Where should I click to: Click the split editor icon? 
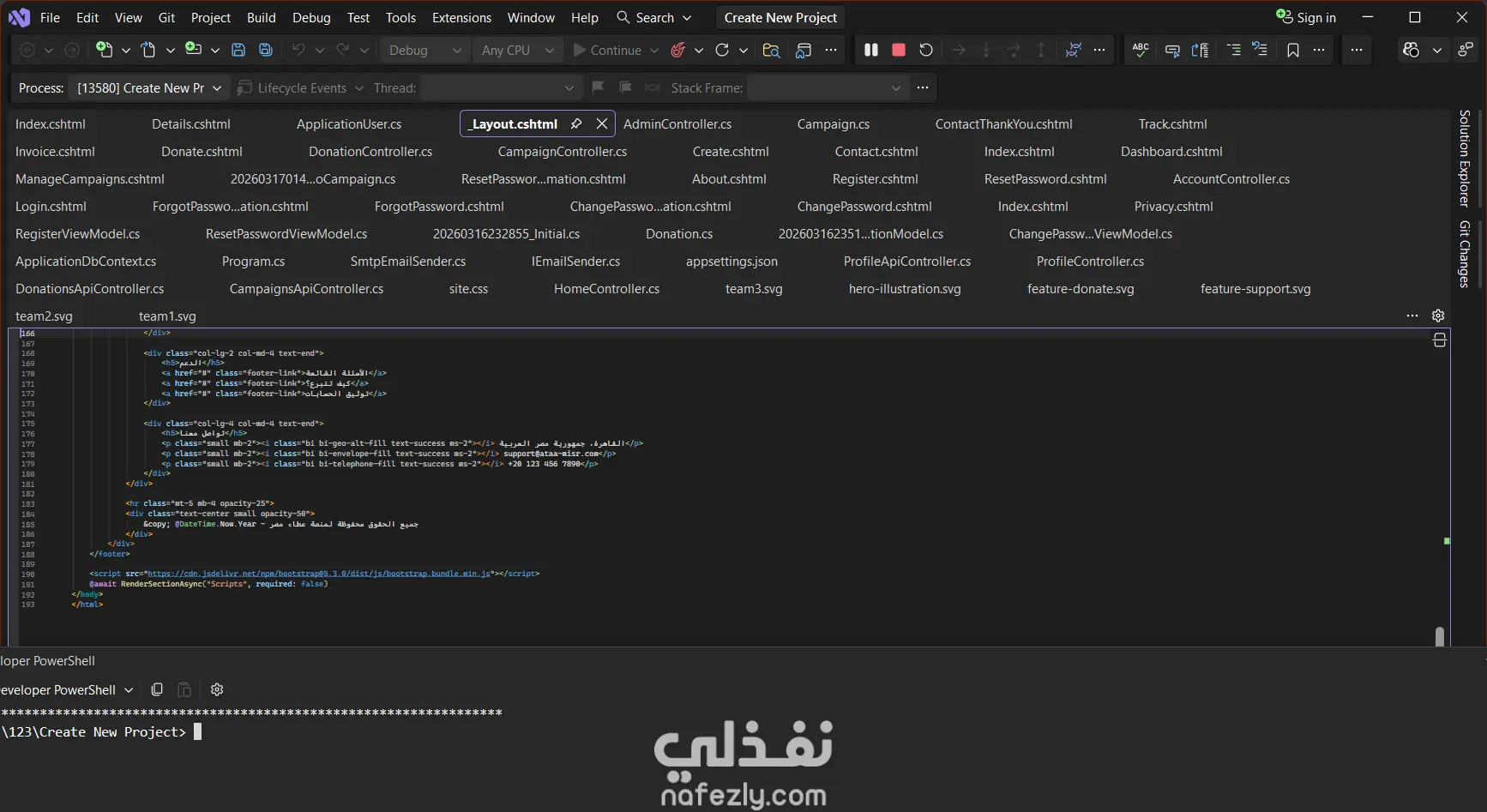coord(1440,340)
